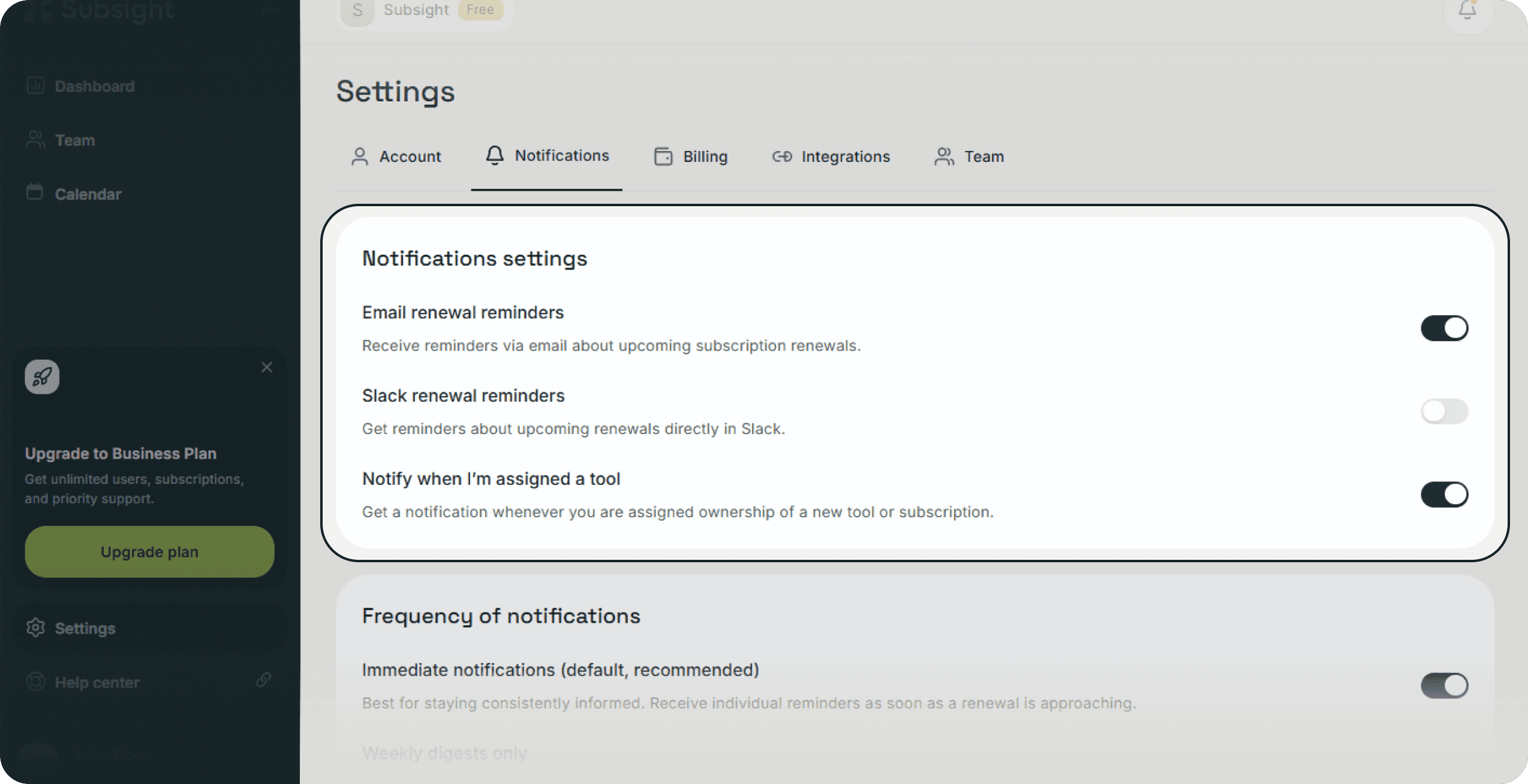Viewport: 1528px width, 784px height.
Task: Open the notification bell in top bar
Action: click(x=1467, y=10)
